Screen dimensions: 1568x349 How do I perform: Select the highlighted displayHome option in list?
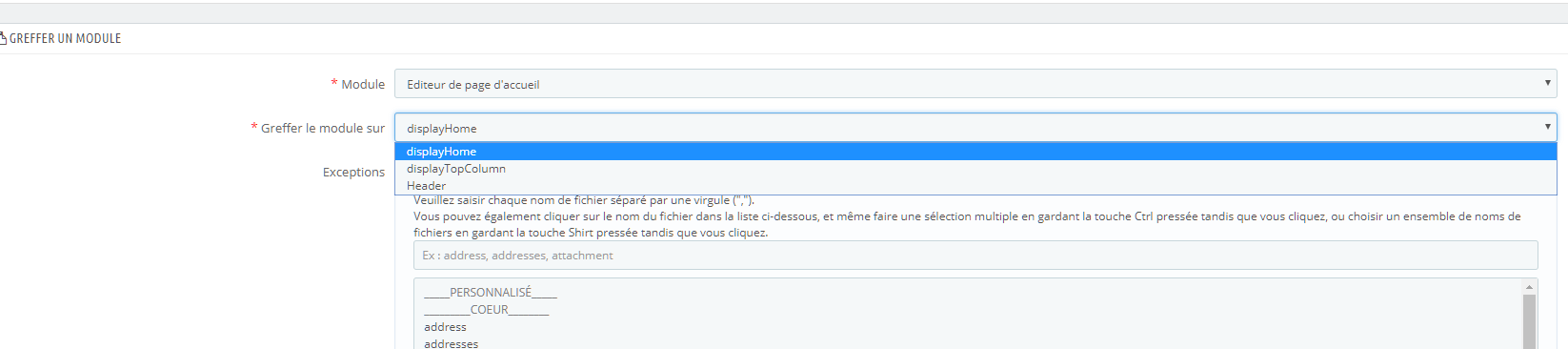tap(975, 151)
